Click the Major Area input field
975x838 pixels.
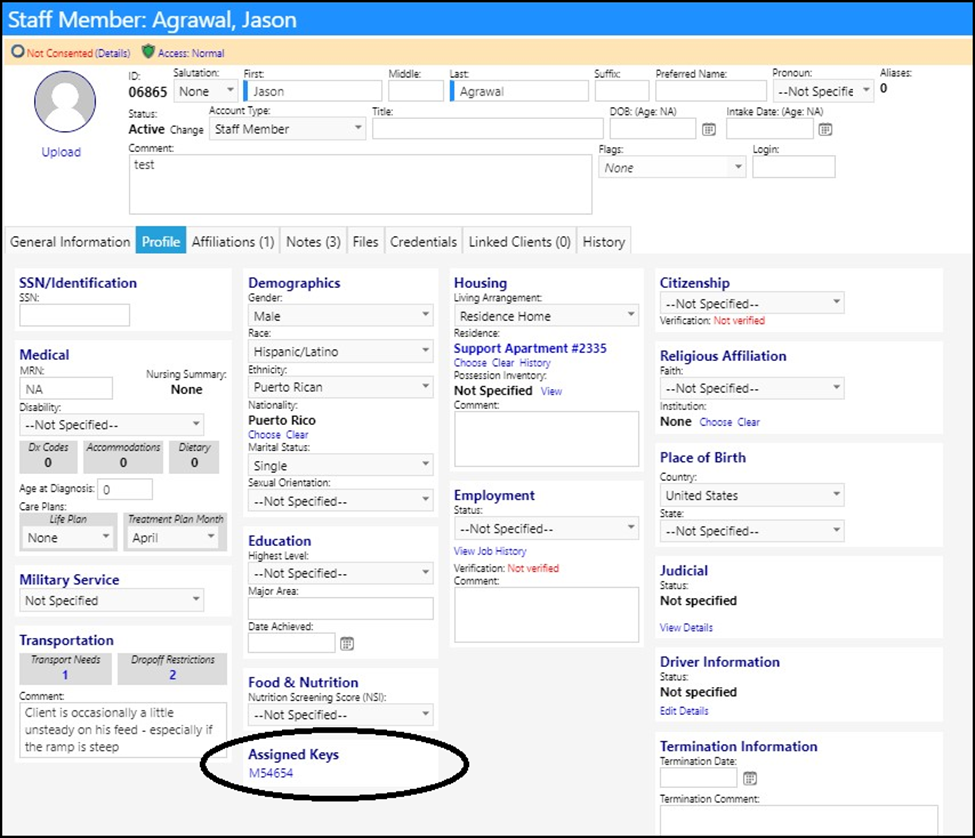click(340, 608)
